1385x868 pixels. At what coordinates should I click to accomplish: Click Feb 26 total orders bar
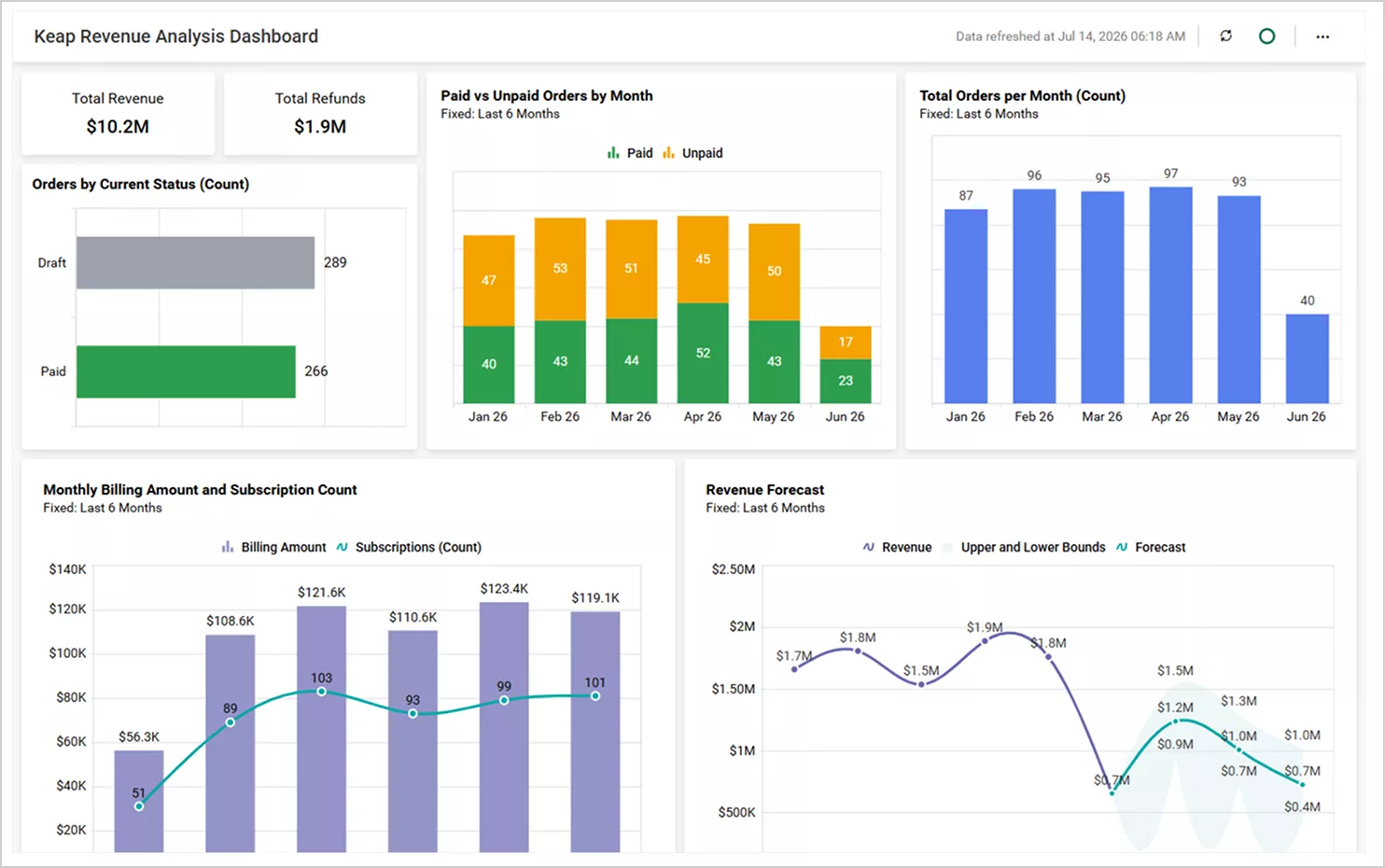pos(1034,296)
